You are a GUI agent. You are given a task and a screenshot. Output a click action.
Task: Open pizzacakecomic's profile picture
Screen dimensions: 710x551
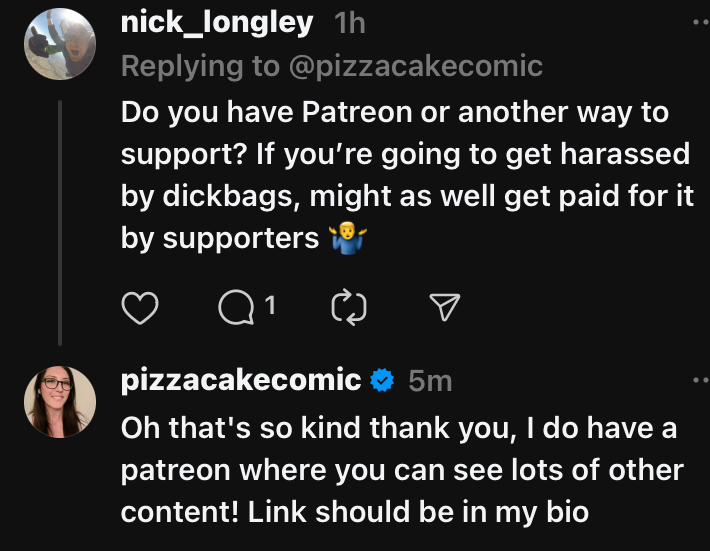coord(60,402)
